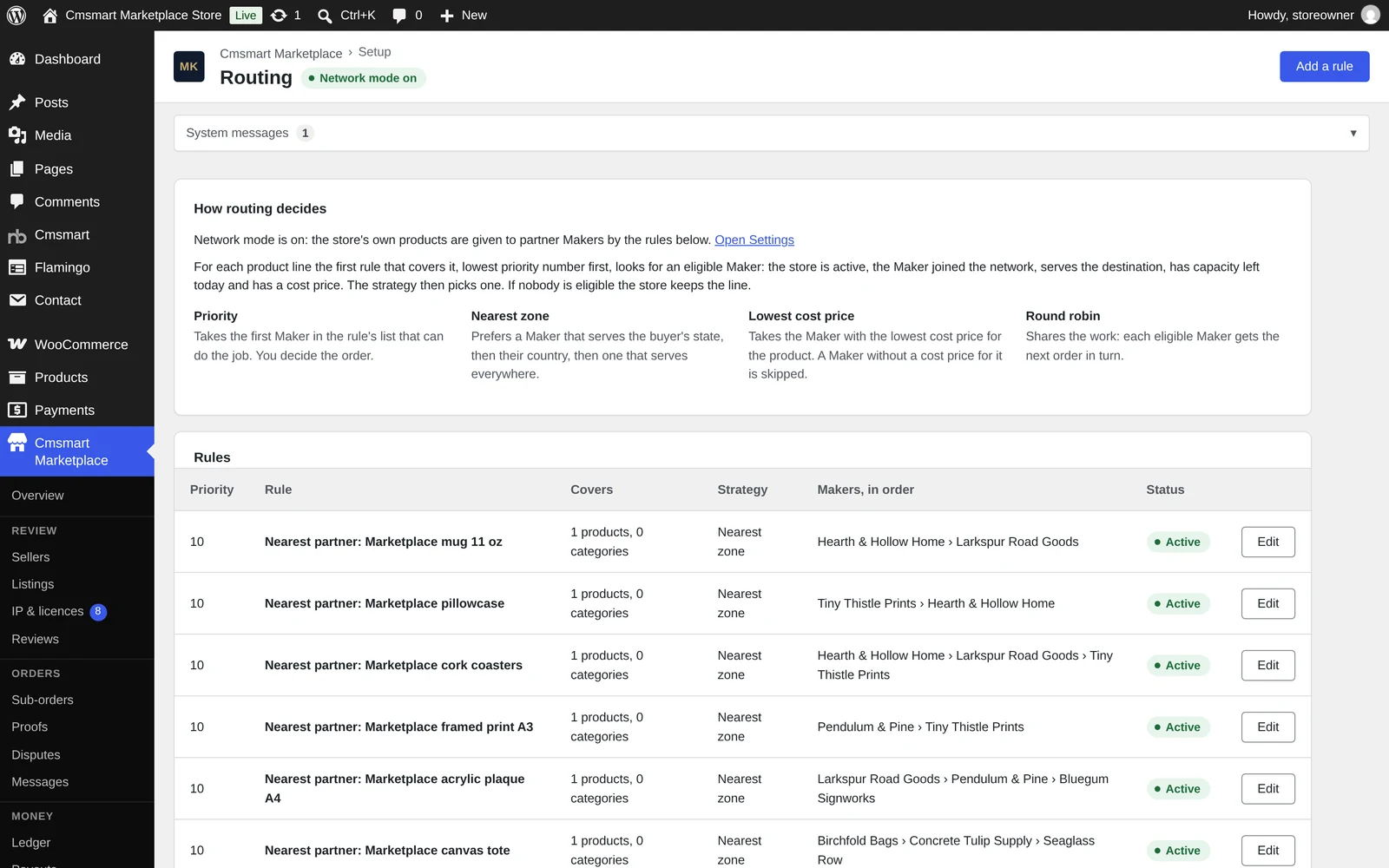Open the Cmsmart item under Comments
This screenshot has width=1389, height=868.
62,235
